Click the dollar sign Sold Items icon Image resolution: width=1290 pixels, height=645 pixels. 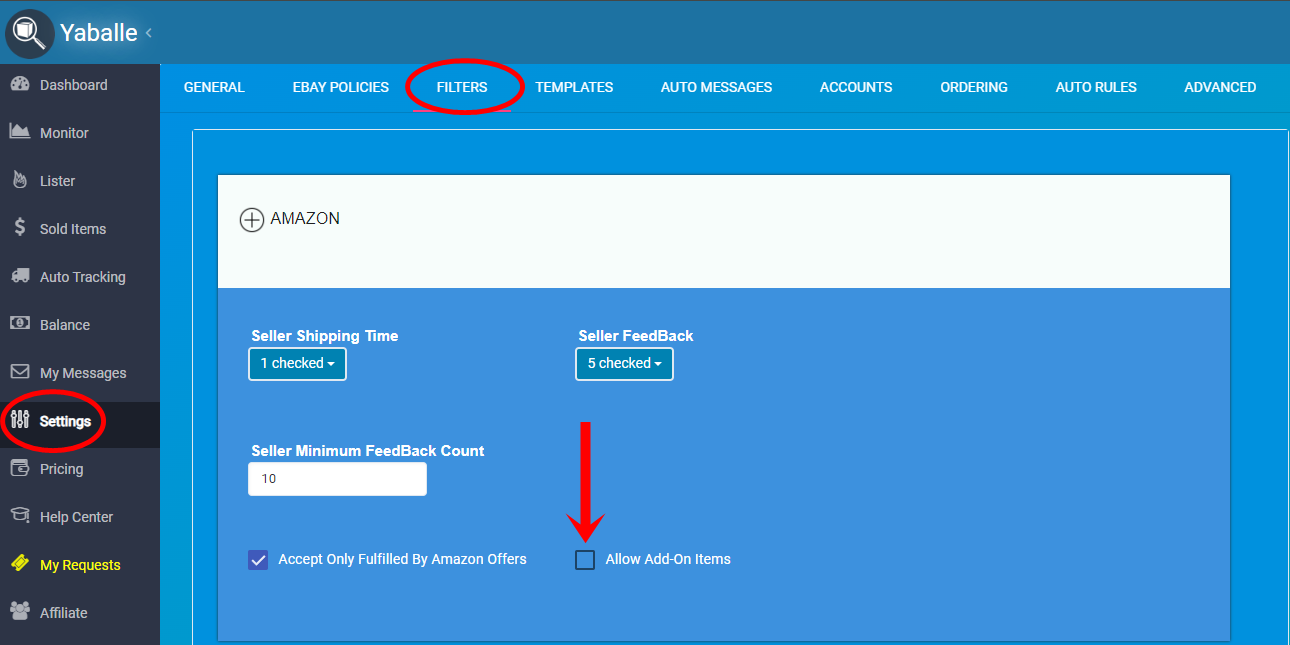click(x=20, y=228)
